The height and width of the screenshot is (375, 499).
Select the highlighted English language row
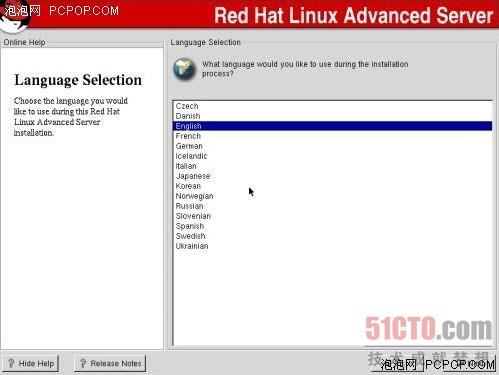click(x=333, y=126)
